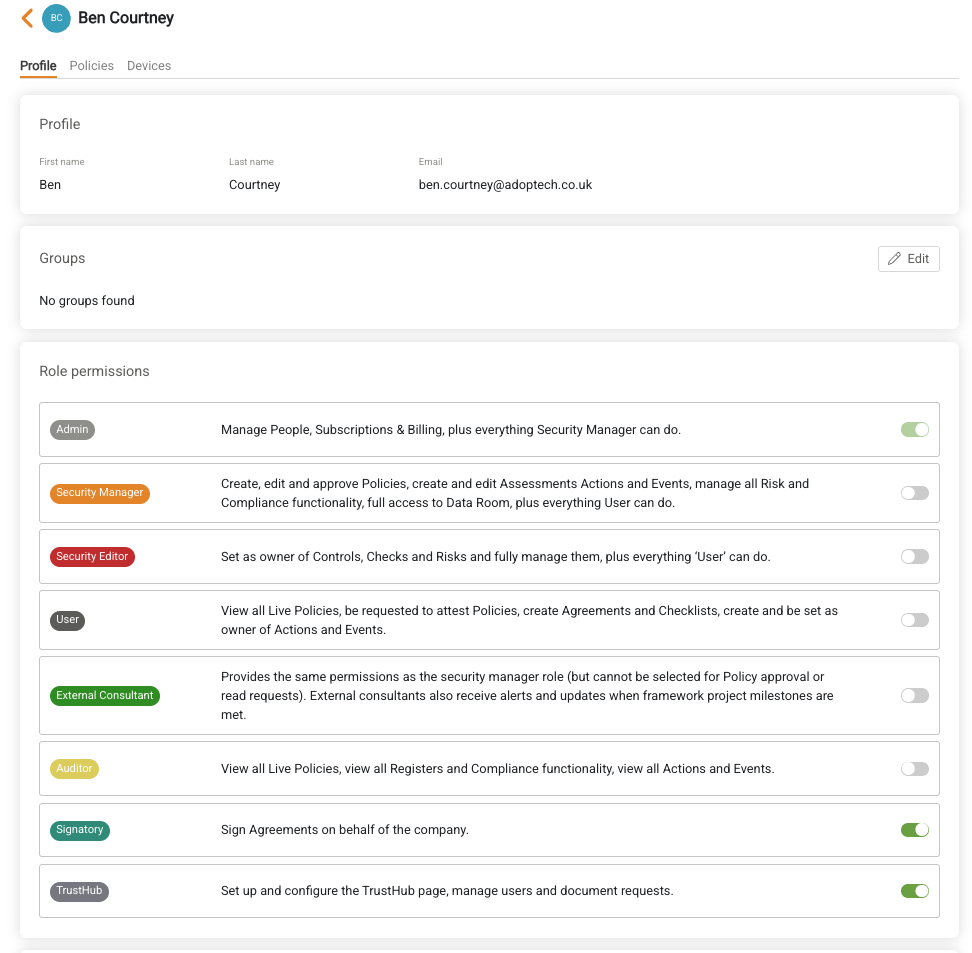Open the Devices tab
The width and height of the screenshot is (972, 953).
[149, 66]
